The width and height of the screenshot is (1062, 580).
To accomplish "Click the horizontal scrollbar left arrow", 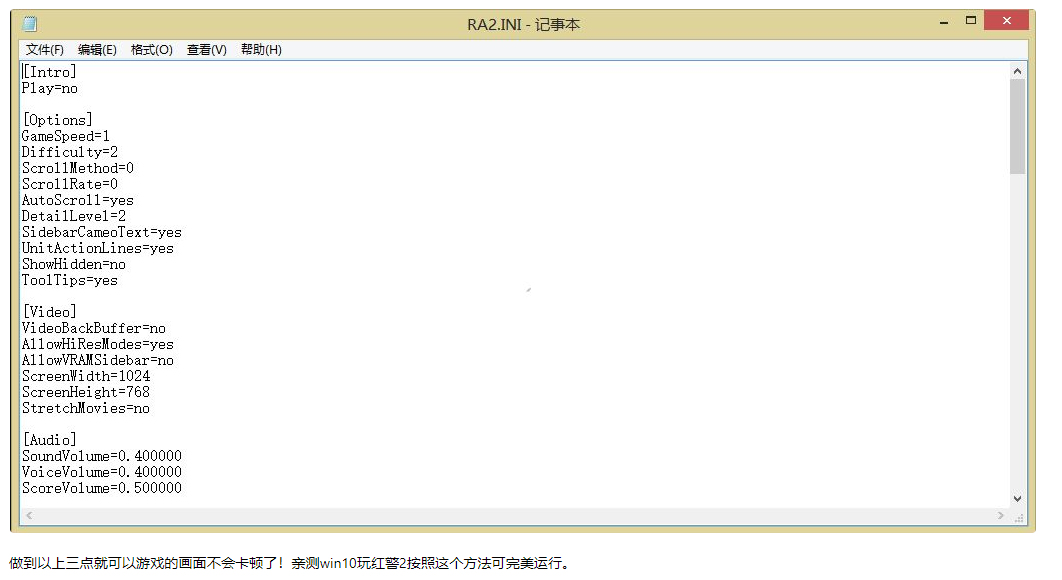I will [x=27, y=514].
